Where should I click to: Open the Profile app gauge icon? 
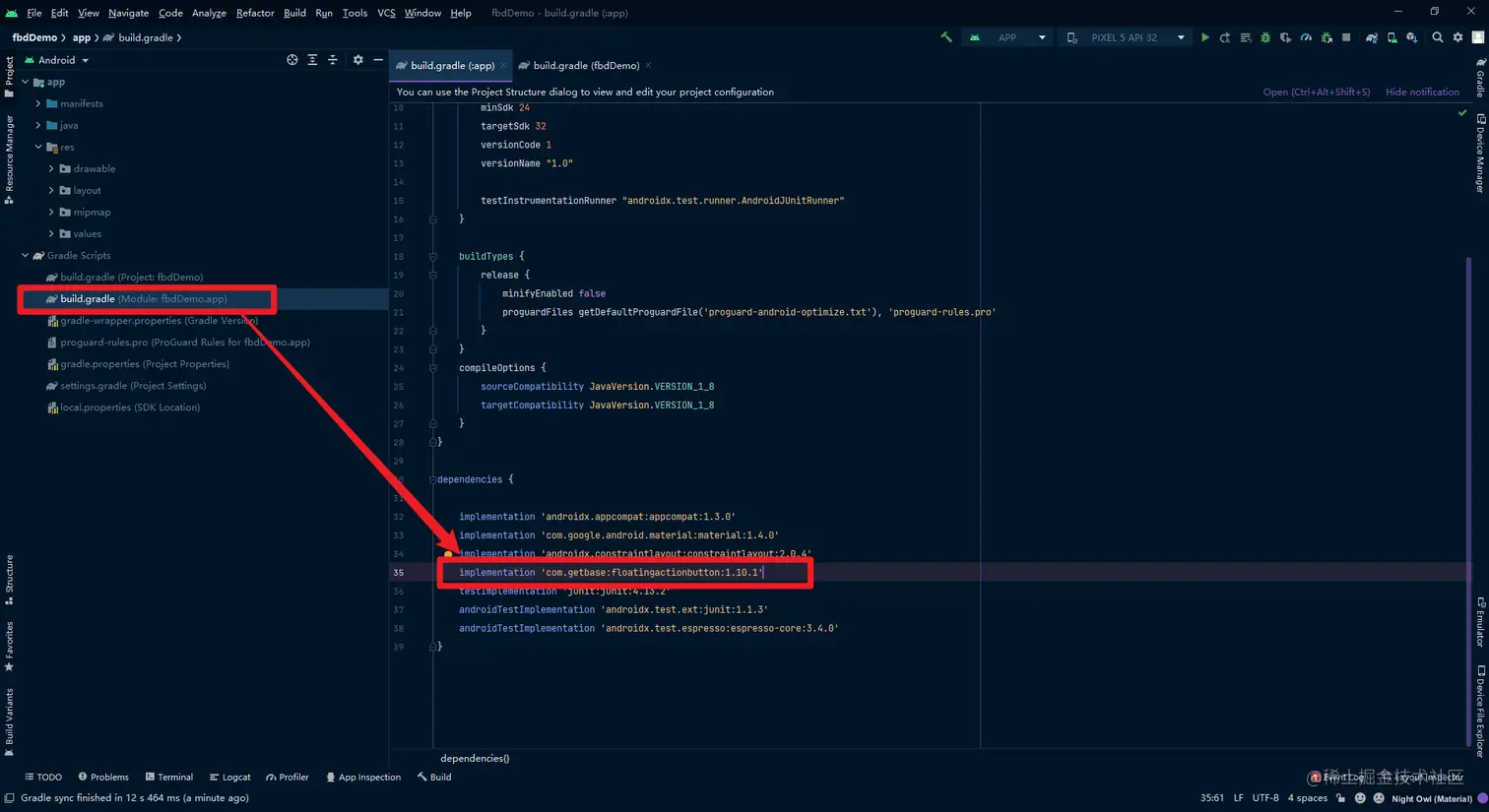coord(1306,37)
